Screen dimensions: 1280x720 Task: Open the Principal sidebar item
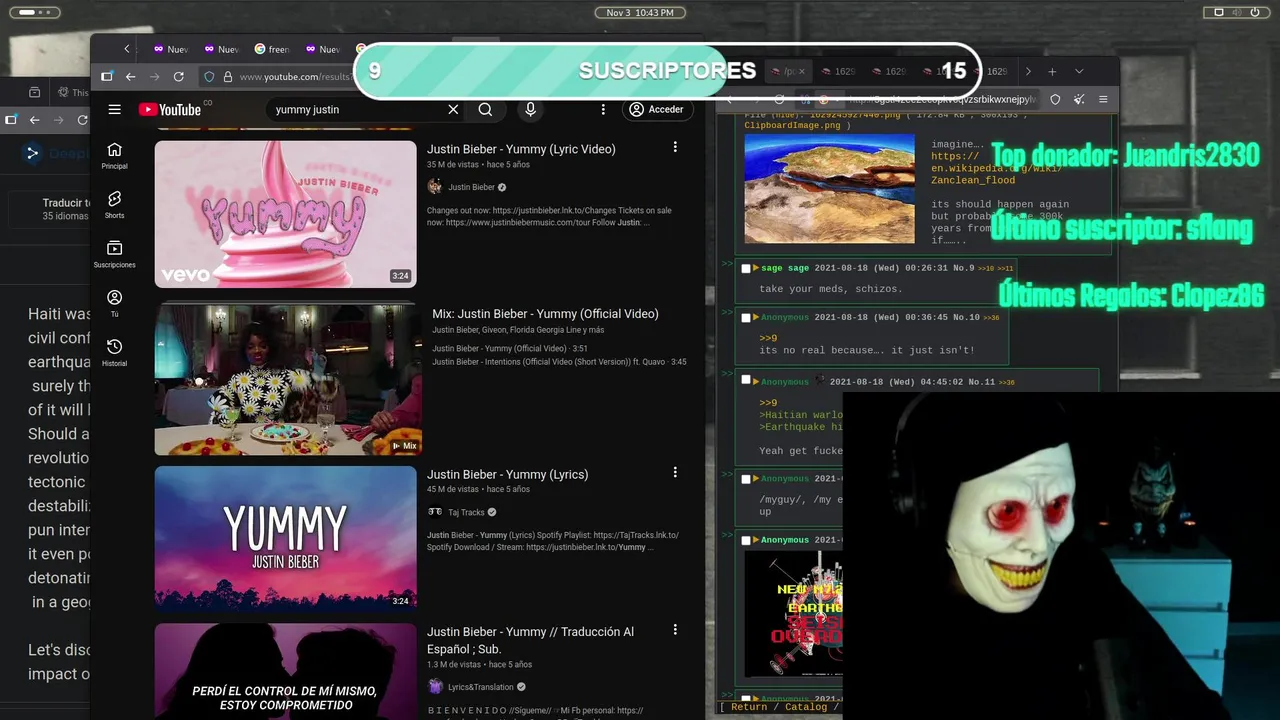tap(115, 155)
